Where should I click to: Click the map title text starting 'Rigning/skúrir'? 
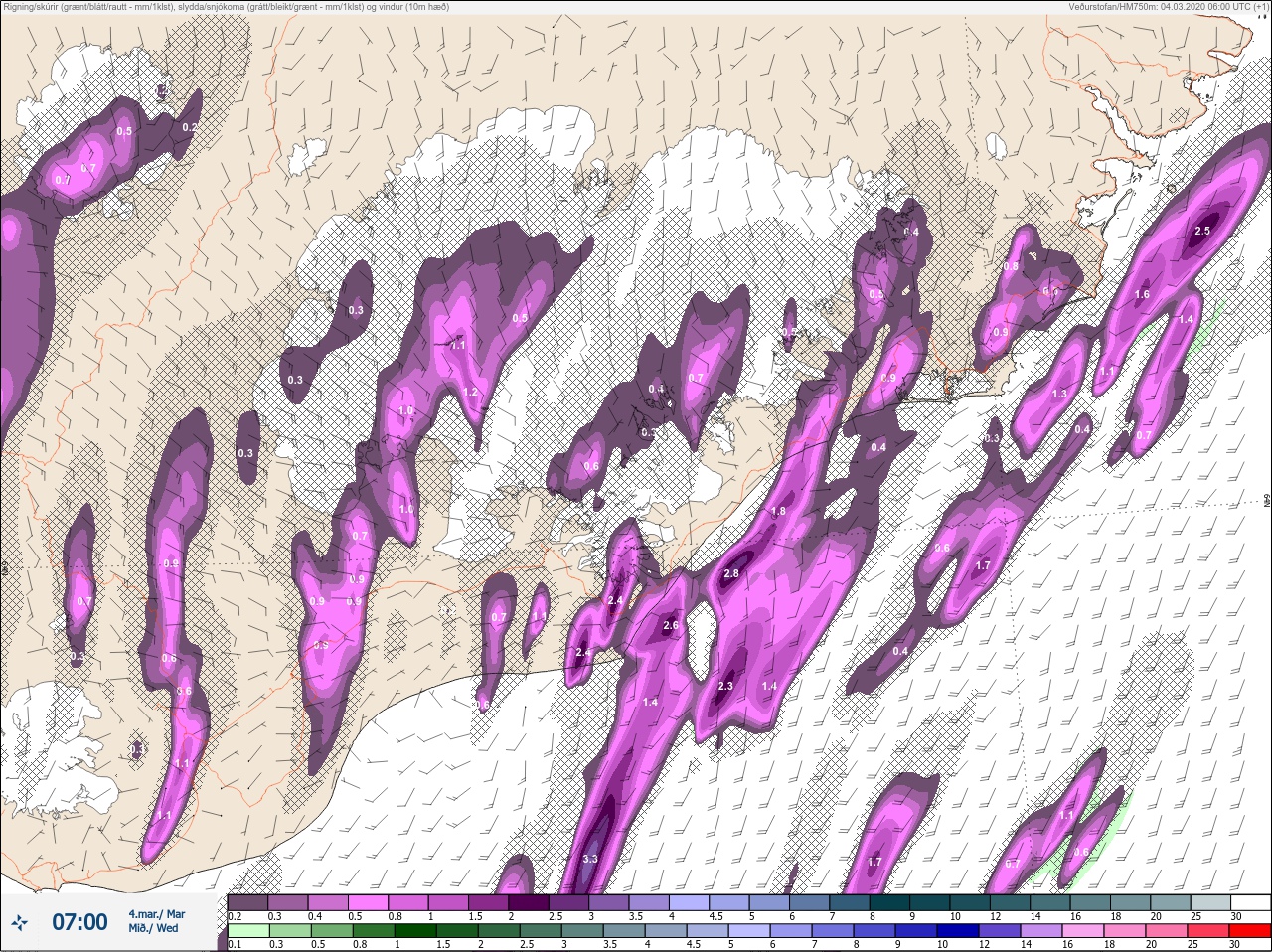click(226, 7)
